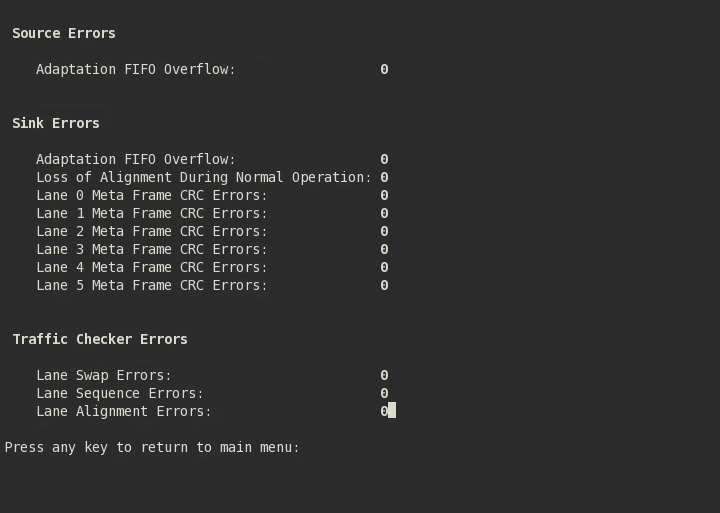The image size is (720, 513).
Task: Click Lane 5 Meta Frame CRC Errors label
Action: tap(152, 285)
